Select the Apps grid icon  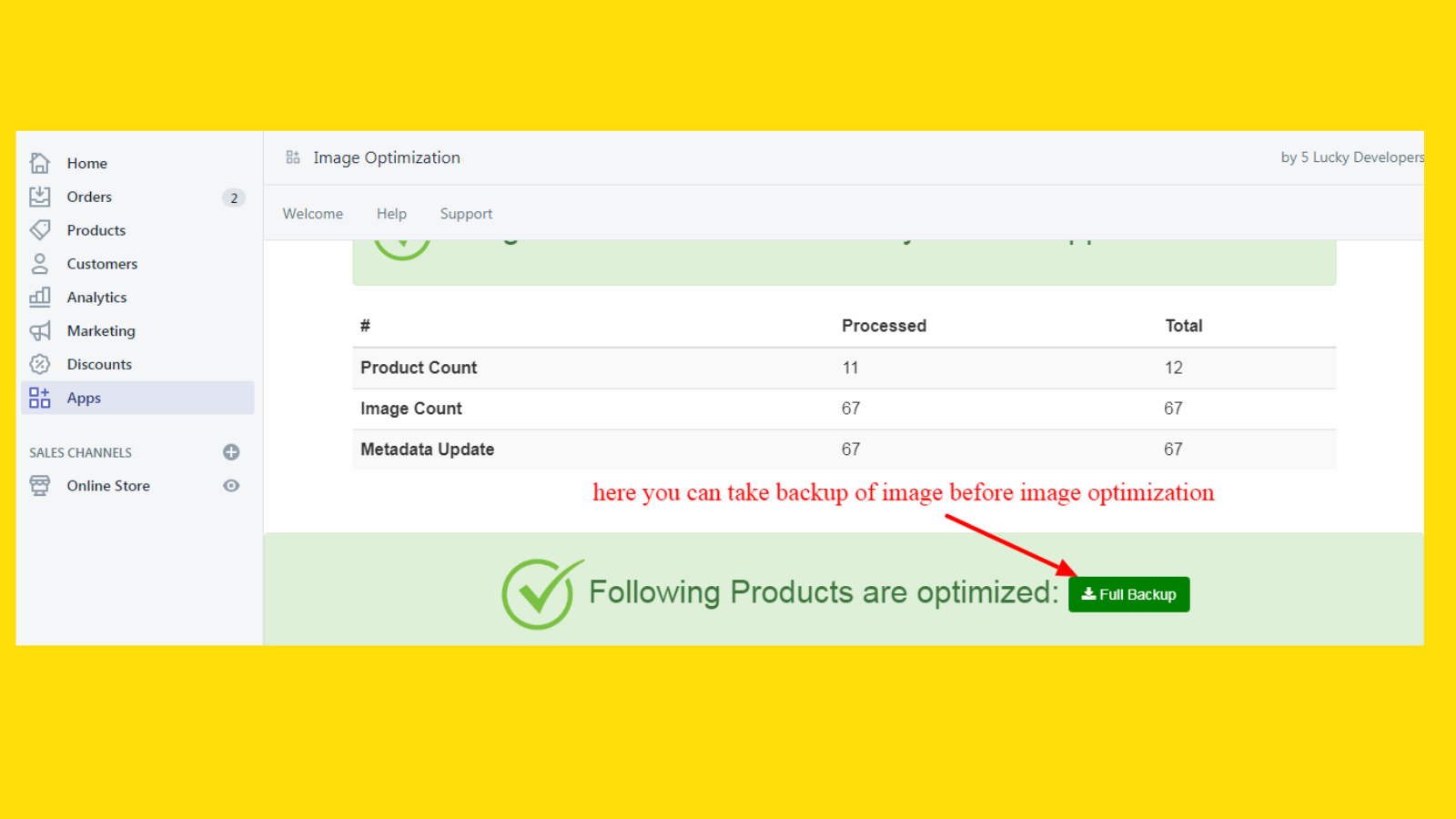pos(40,397)
